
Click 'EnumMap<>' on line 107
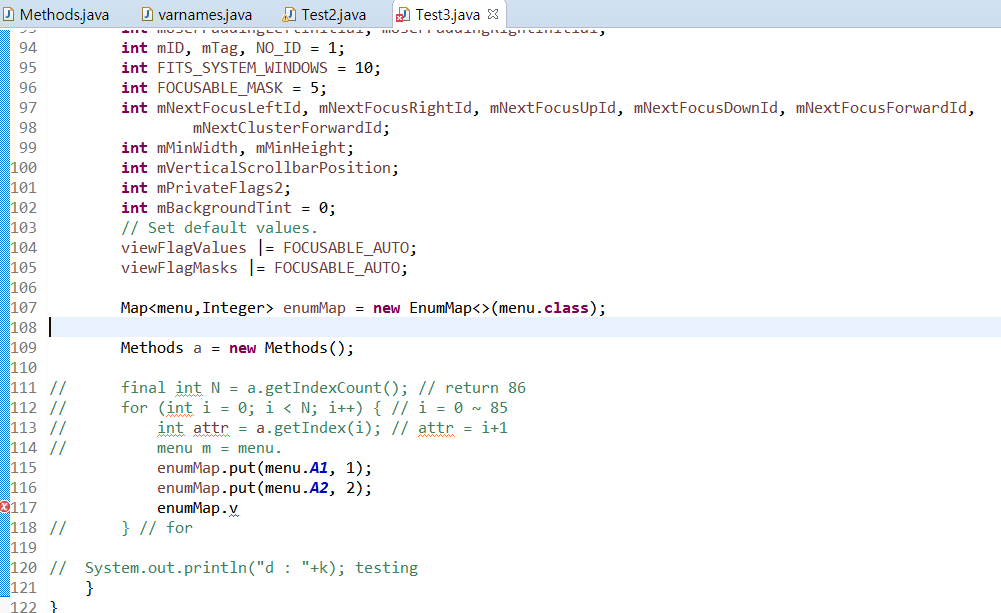[449, 308]
